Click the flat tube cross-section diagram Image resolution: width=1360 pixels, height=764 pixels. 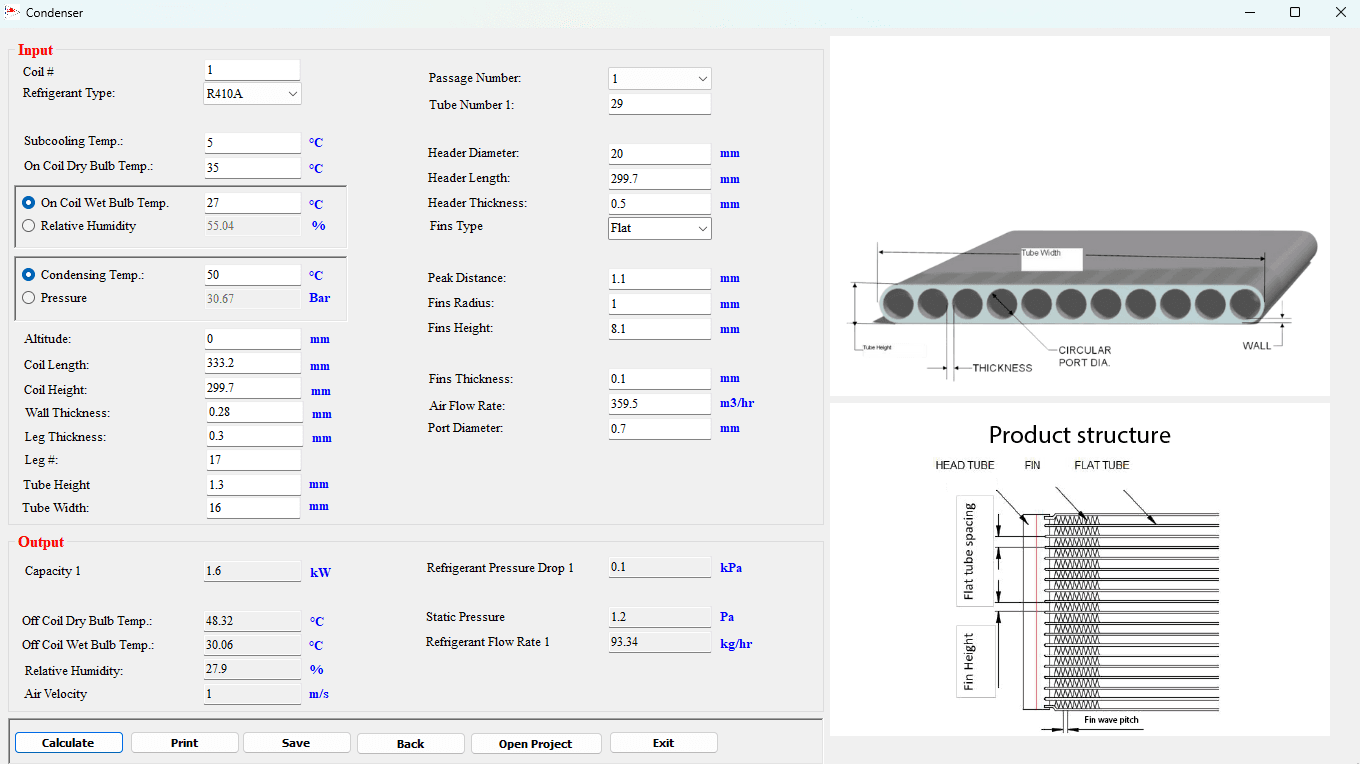click(1080, 216)
